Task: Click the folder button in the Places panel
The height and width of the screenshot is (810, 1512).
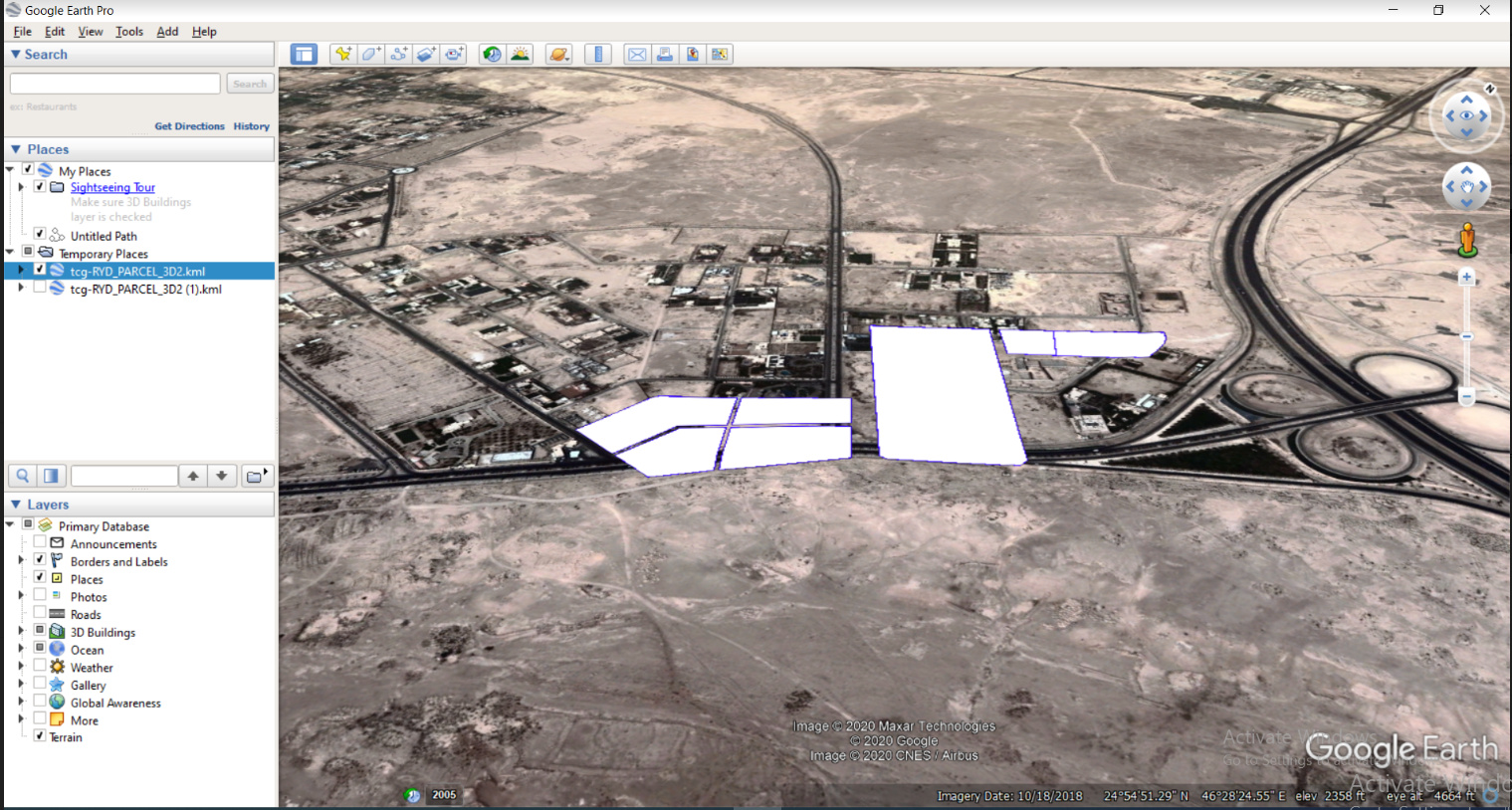Action: (257, 476)
